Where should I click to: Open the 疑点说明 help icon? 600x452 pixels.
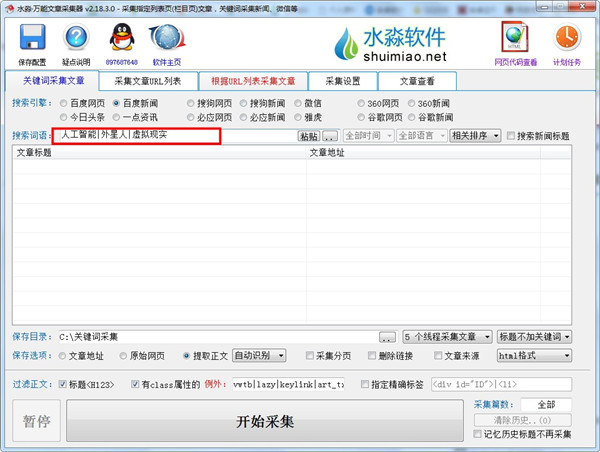(76, 38)
